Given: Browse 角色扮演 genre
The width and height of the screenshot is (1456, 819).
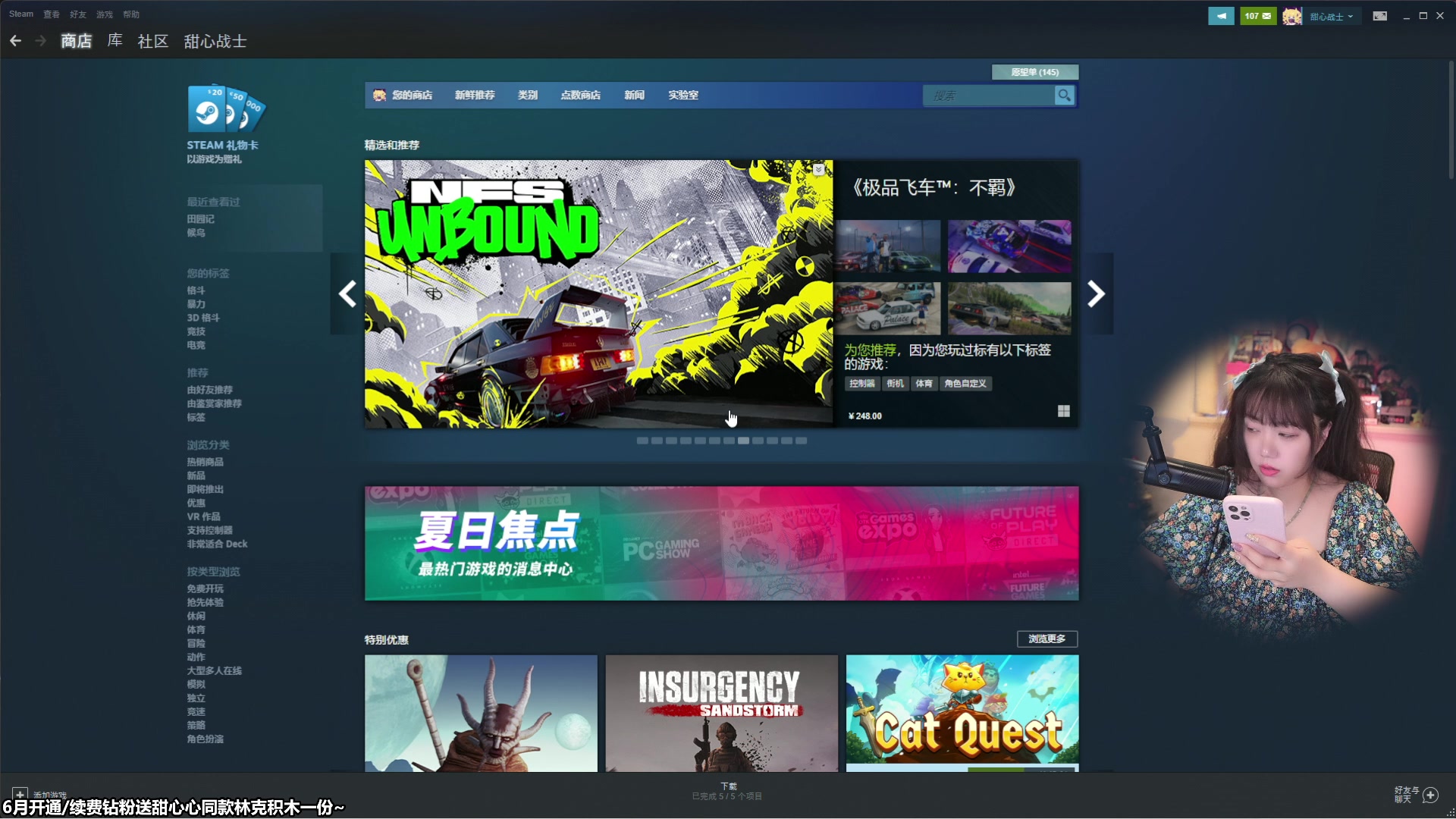Looking at the screenshot, I should point(206,739).
